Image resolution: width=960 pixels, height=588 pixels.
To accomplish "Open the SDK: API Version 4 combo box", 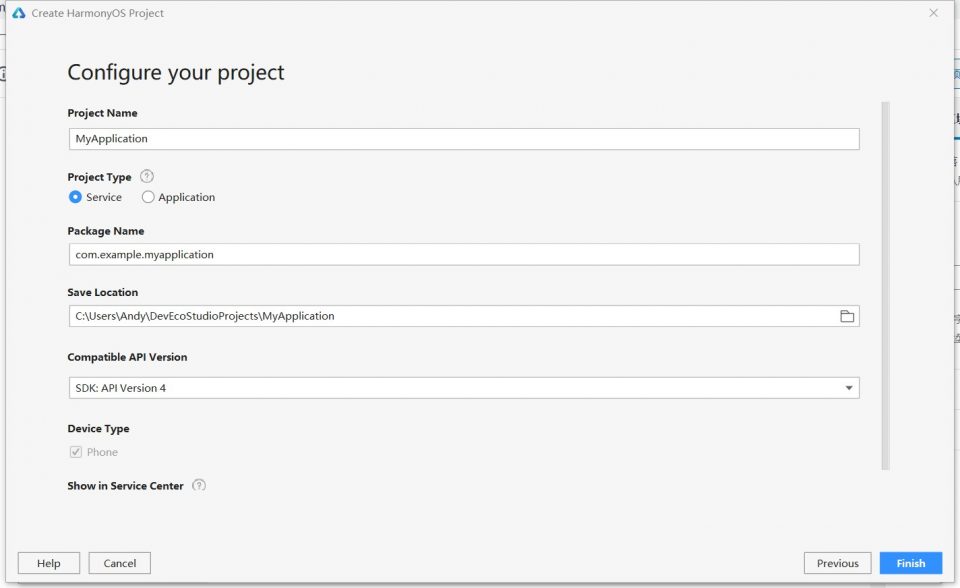I will [464, 388].
